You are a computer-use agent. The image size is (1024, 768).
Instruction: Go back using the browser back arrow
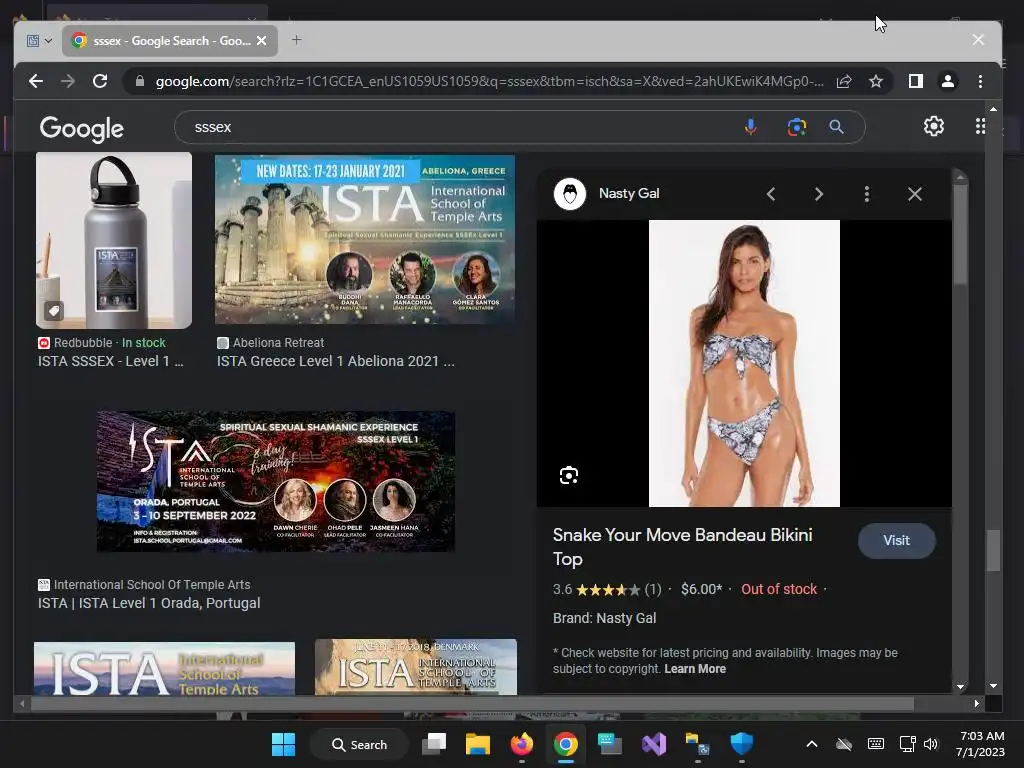click(x=36, y=81)
